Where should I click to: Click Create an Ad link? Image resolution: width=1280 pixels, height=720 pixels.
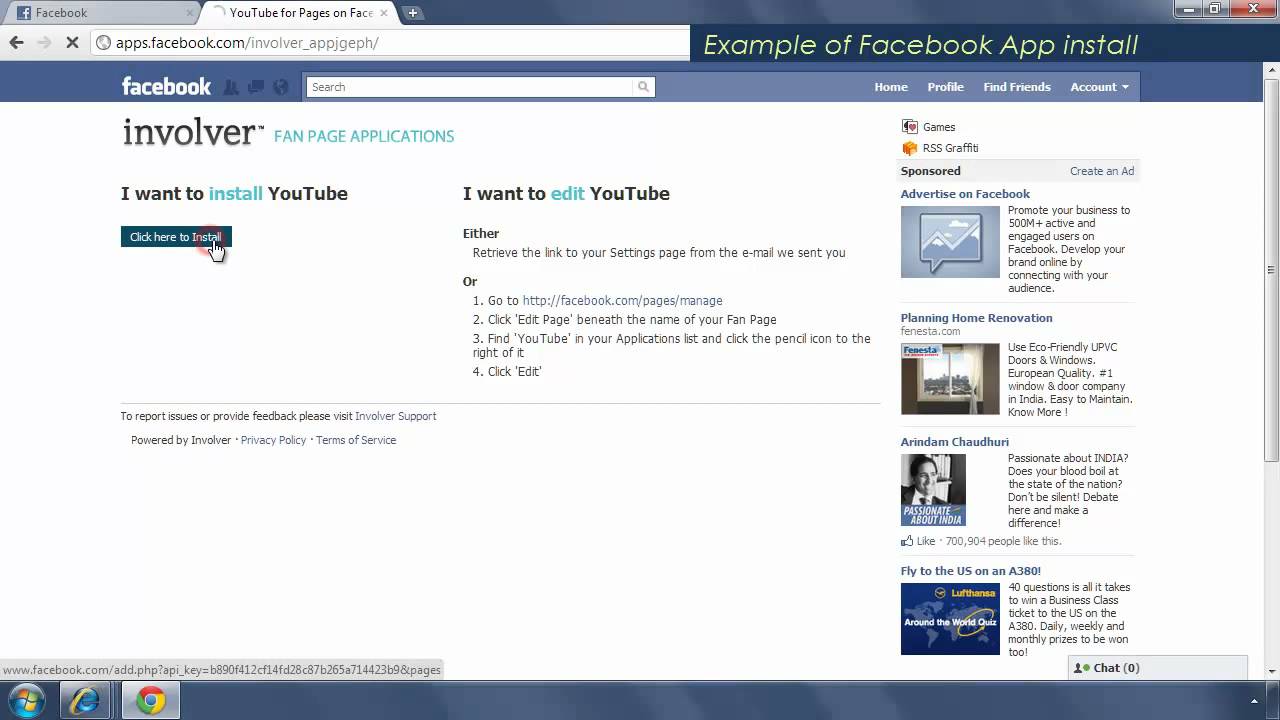point(1102,171)
